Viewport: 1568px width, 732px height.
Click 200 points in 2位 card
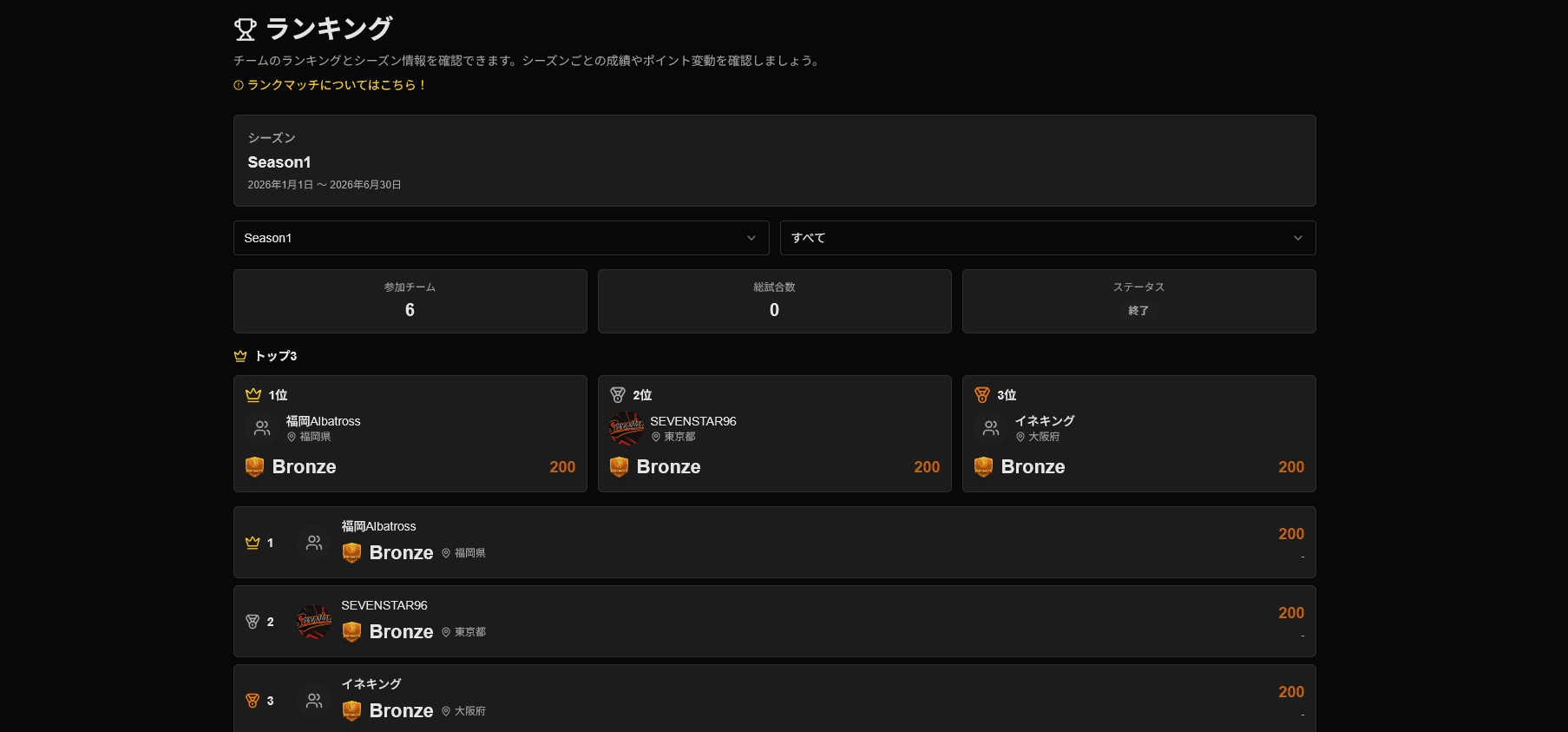(927, 467)
